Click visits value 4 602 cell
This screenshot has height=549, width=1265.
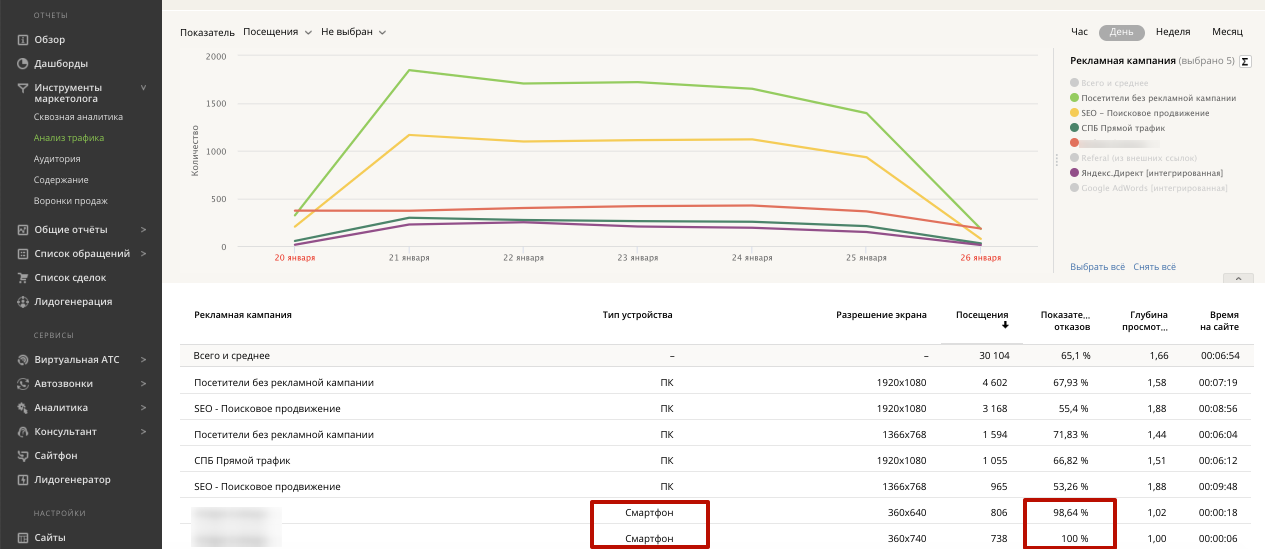pos(995,382)
